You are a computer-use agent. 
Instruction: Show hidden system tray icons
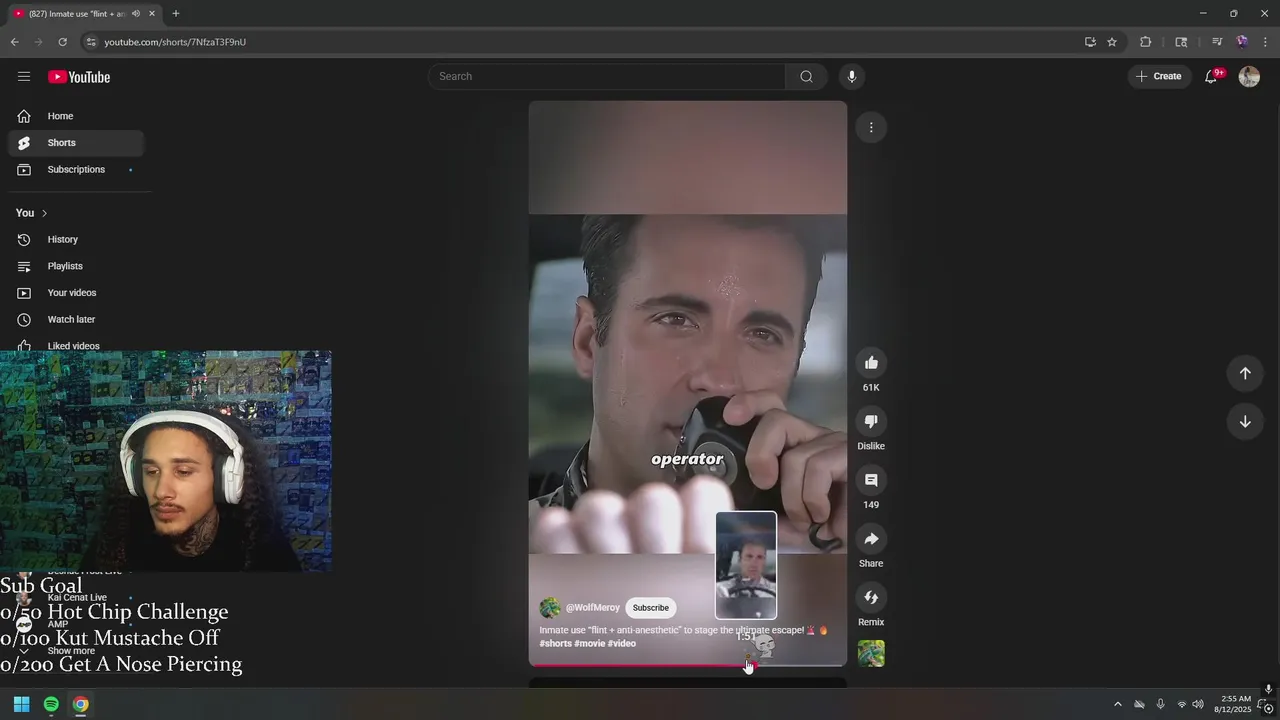coord(1118,704)
